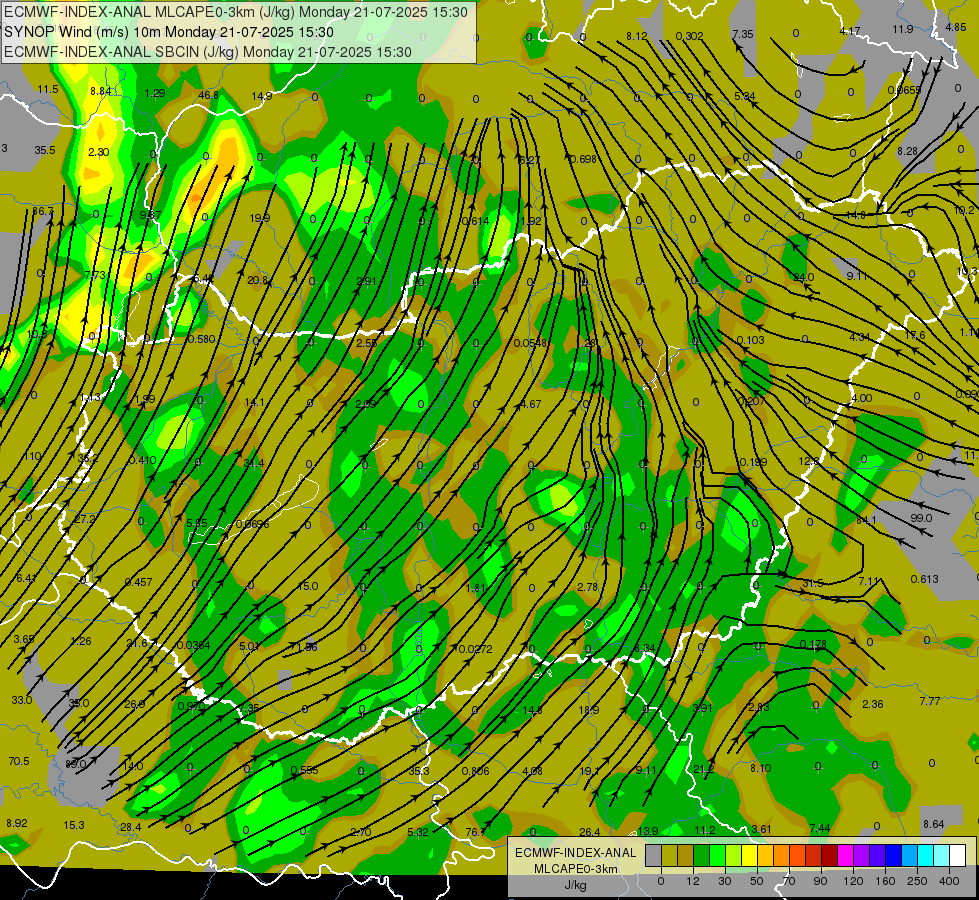This screenshot has height=900, width=979.
Task: Select the map value 8.84
Action: 101,91
